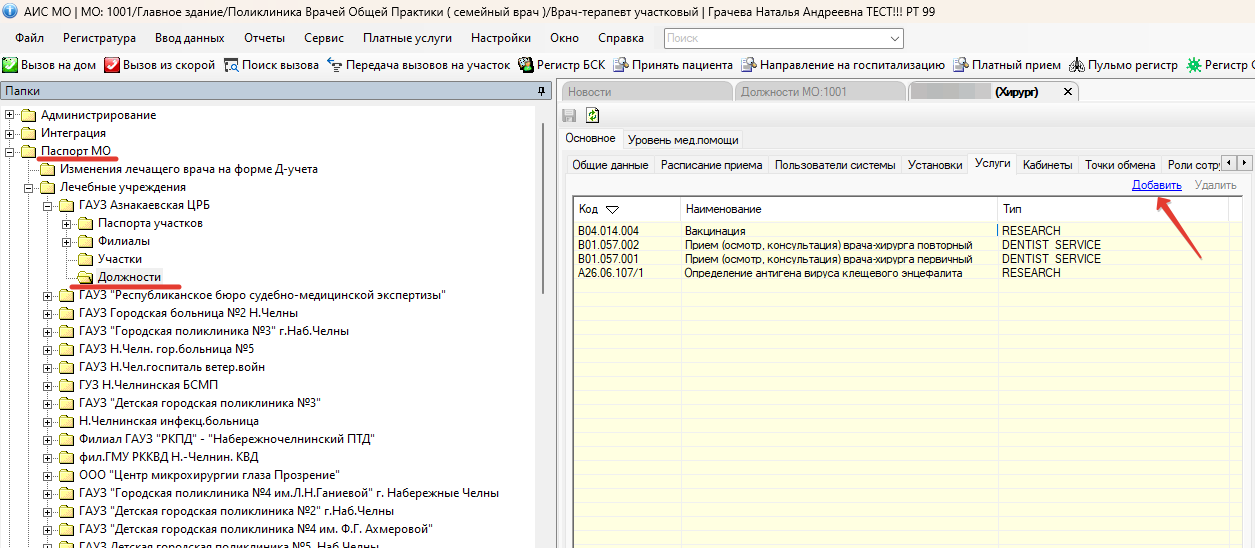This screenshot has width=1255, height=548.
Task: Click the open Должности folder icon
Action: (86, 277)
